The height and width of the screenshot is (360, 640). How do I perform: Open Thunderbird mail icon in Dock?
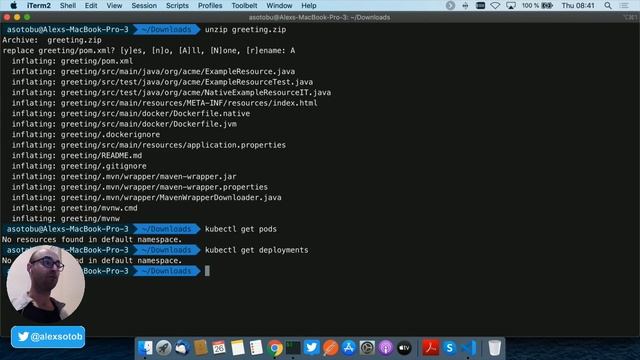(x=182, y=348)
